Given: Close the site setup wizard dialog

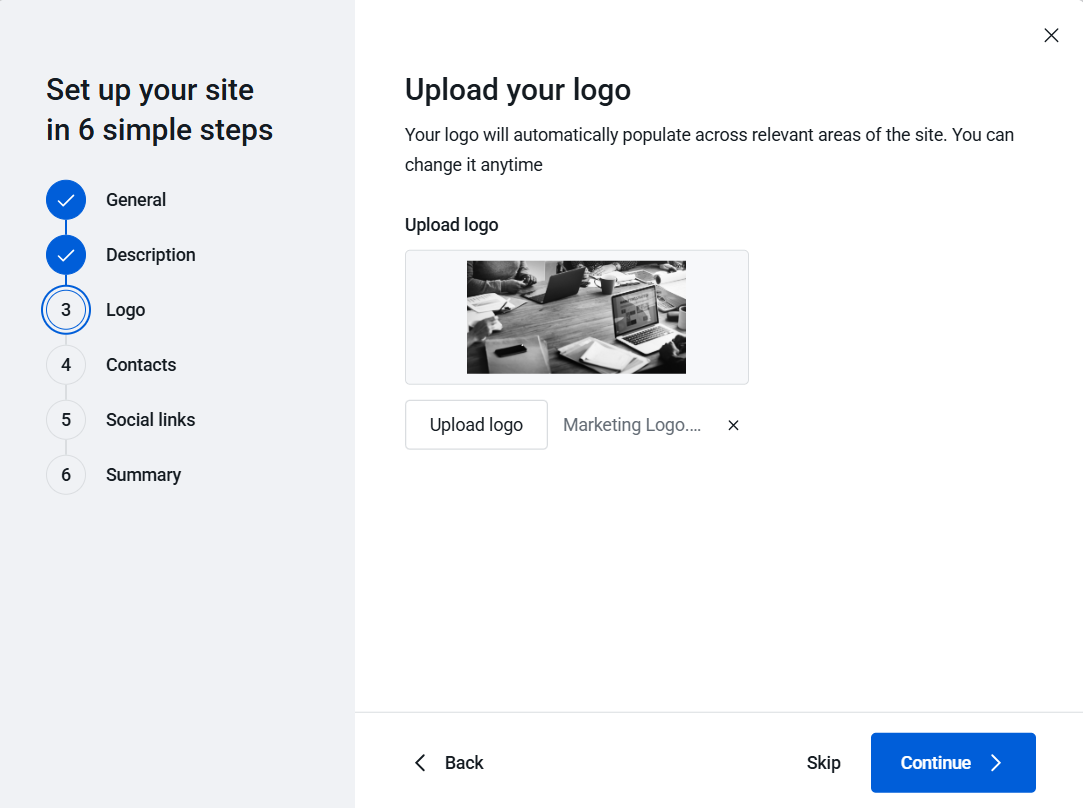Looking at the screenshot, I should click(x=1051, y=36).
